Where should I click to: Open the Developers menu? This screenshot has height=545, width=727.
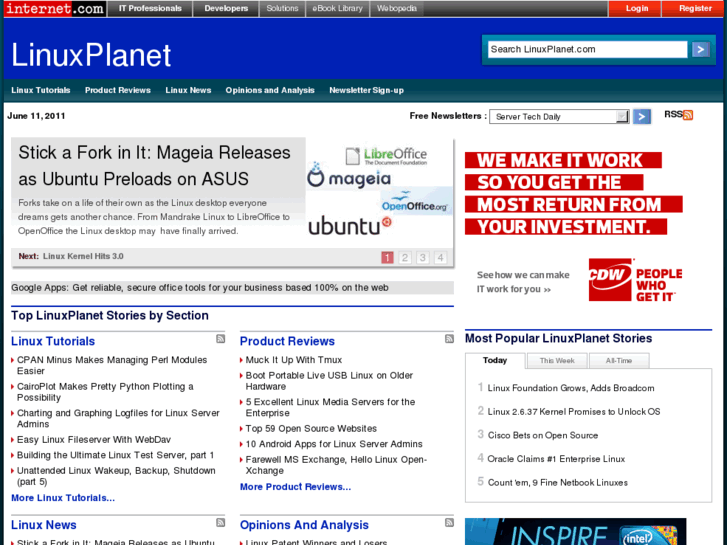click(x=226, y=8)
